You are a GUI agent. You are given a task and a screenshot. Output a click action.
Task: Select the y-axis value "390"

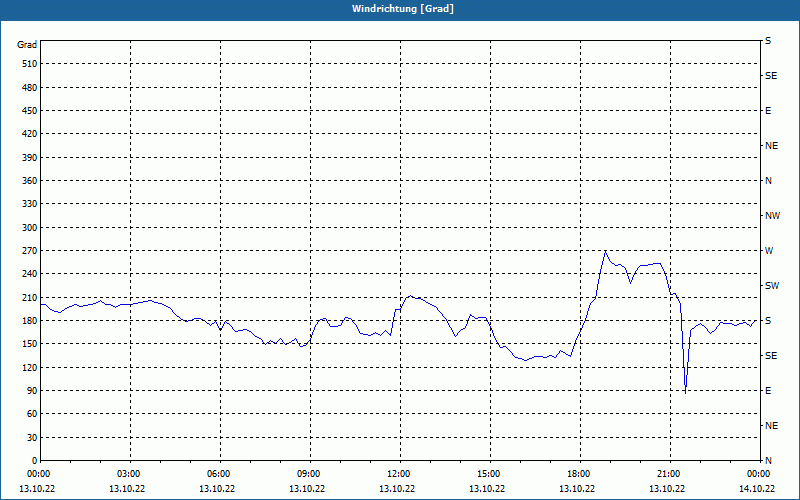[x=30, y=158]
